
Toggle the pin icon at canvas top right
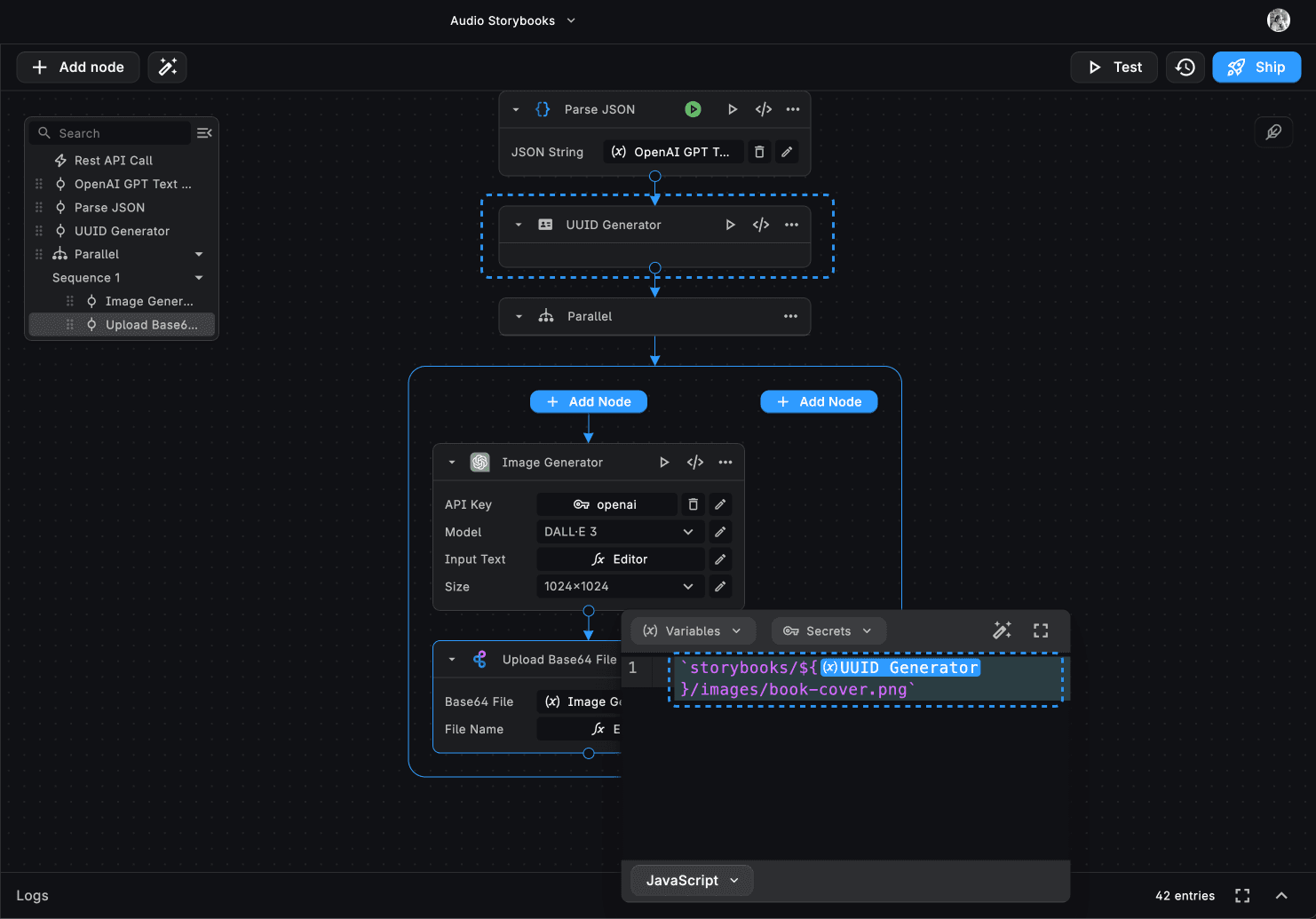tap(1273, 132)
